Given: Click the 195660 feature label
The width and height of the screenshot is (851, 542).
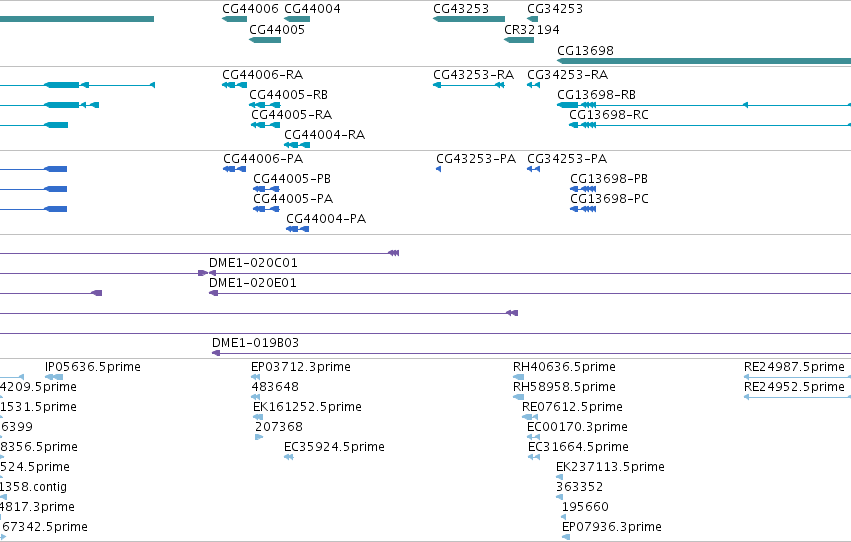Looking at the screenshot, I should pyautogui.click(x=586, y=507).
